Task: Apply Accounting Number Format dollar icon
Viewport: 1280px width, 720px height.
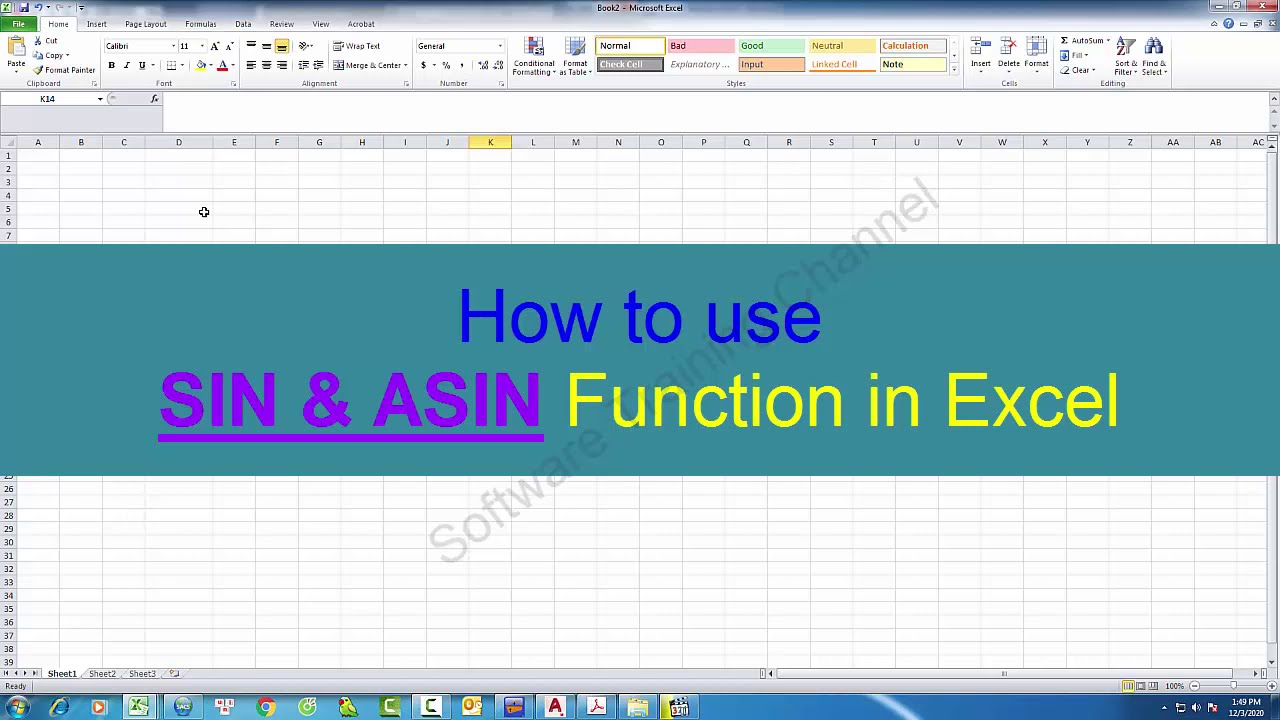Action: click(423, 65)
